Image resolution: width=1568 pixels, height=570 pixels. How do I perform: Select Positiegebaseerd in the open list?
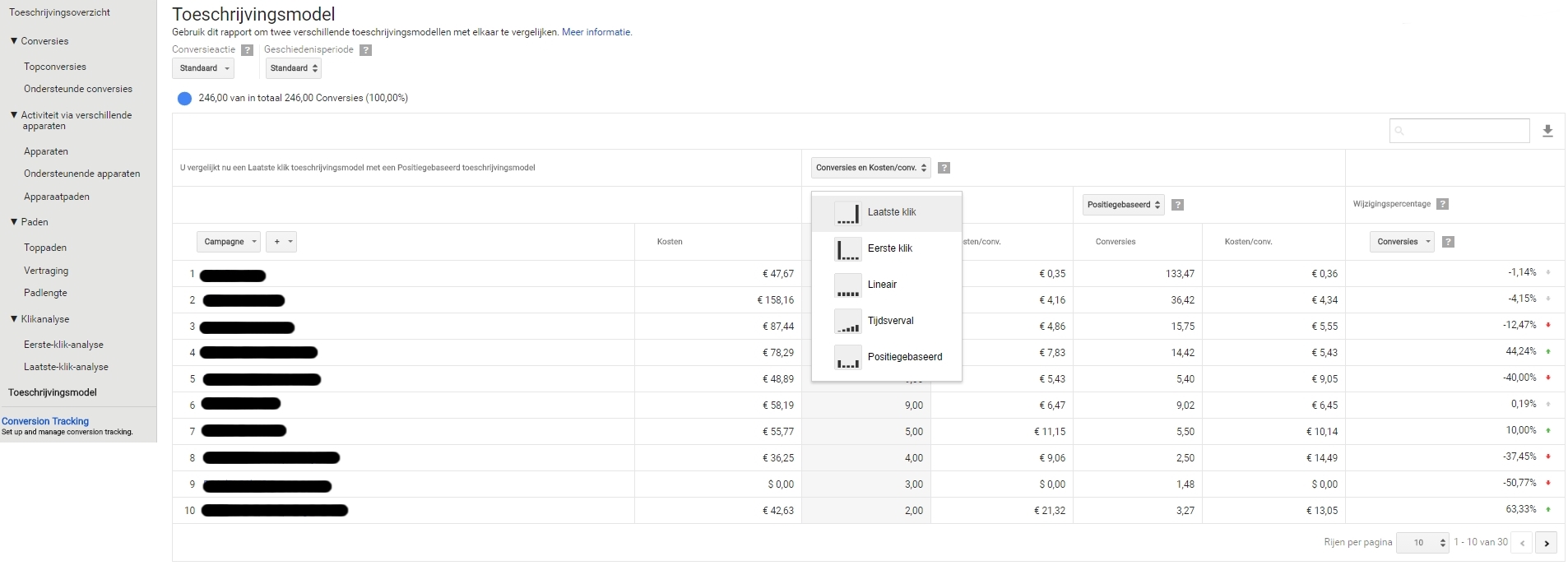click(x=887, y=358)
